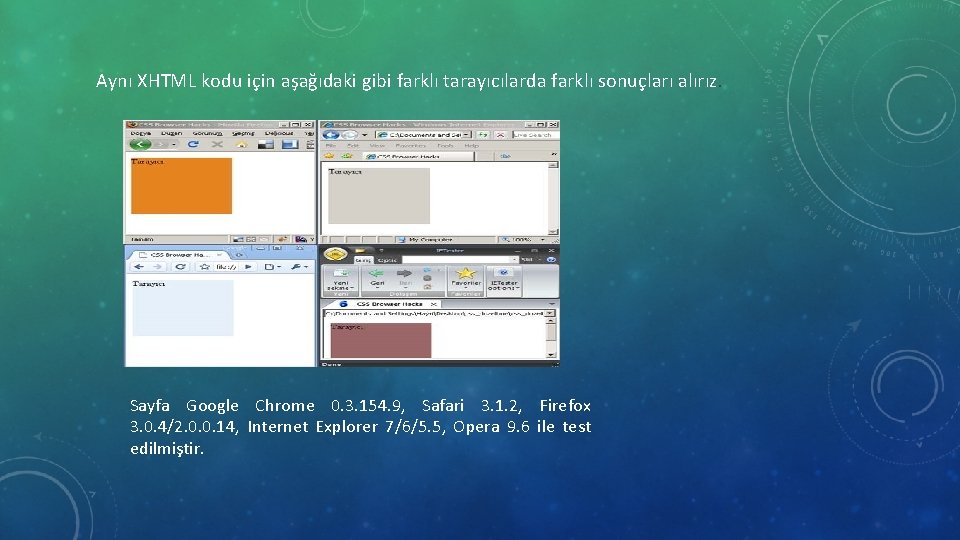Viewport: 960px width, 540px height.
Task: Open the page menu dropdown in Chrome
Action: [x=272, y=266]
